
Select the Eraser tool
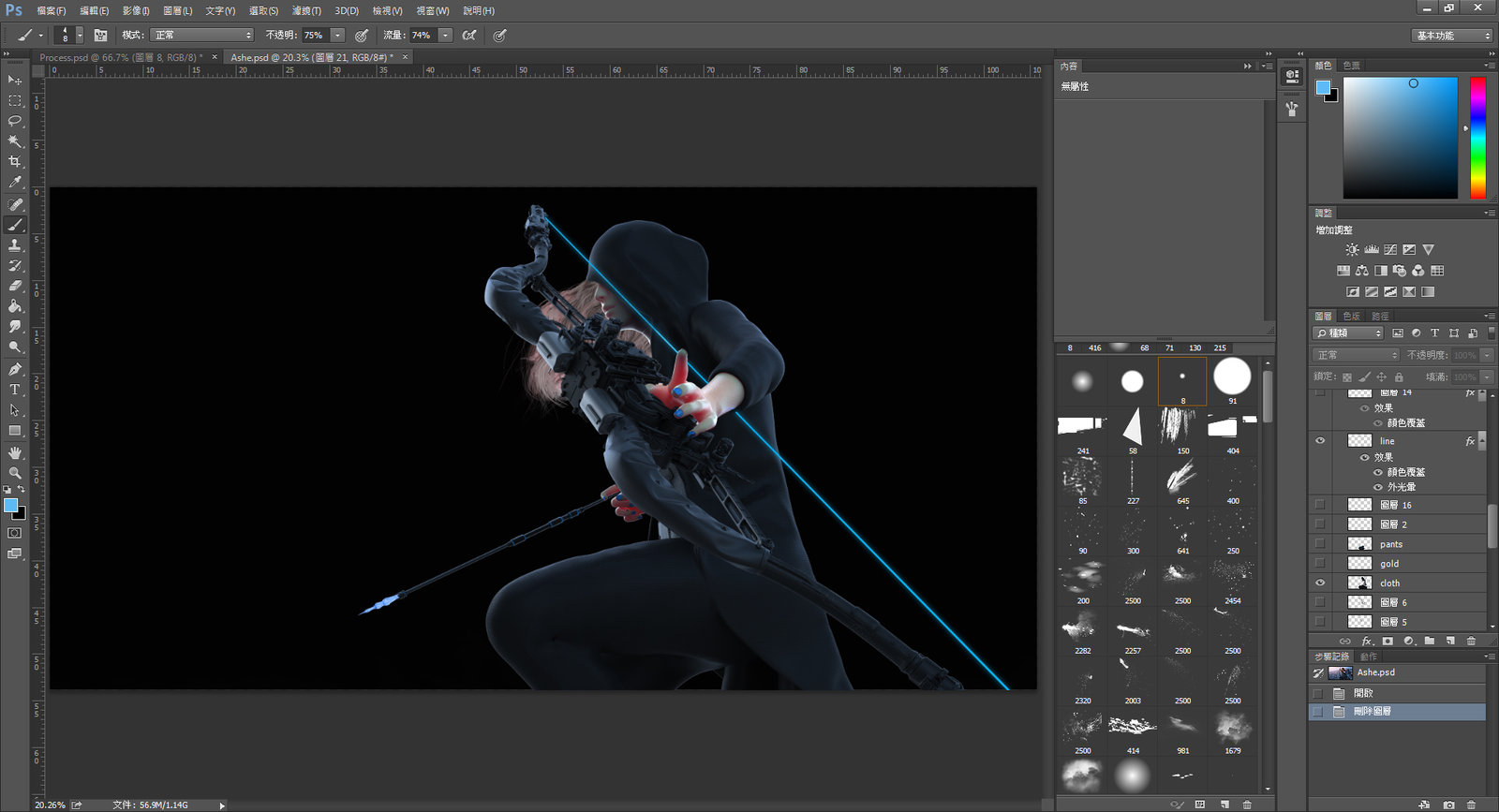(15, 286)
